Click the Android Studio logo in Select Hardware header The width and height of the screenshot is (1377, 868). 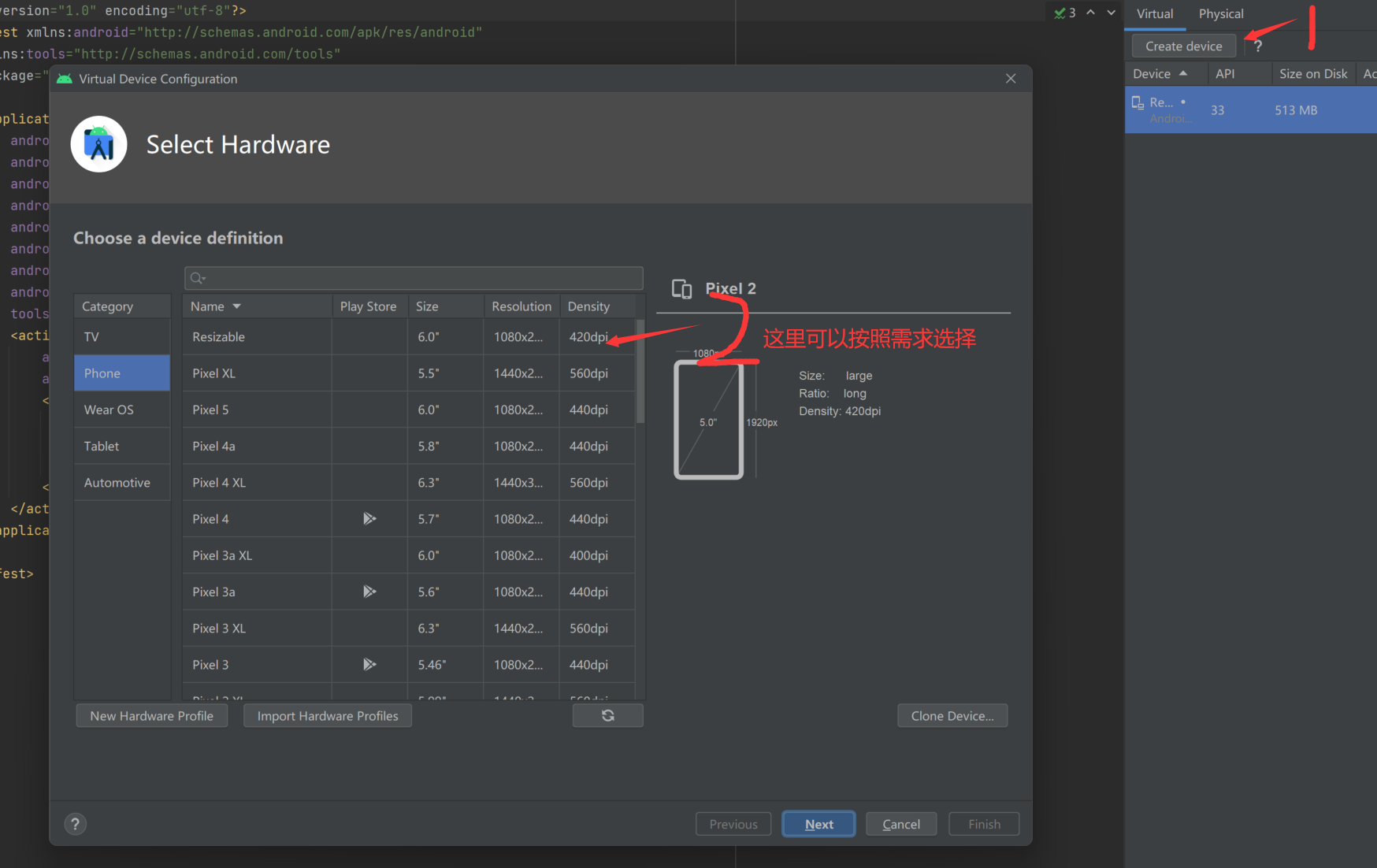99,144
